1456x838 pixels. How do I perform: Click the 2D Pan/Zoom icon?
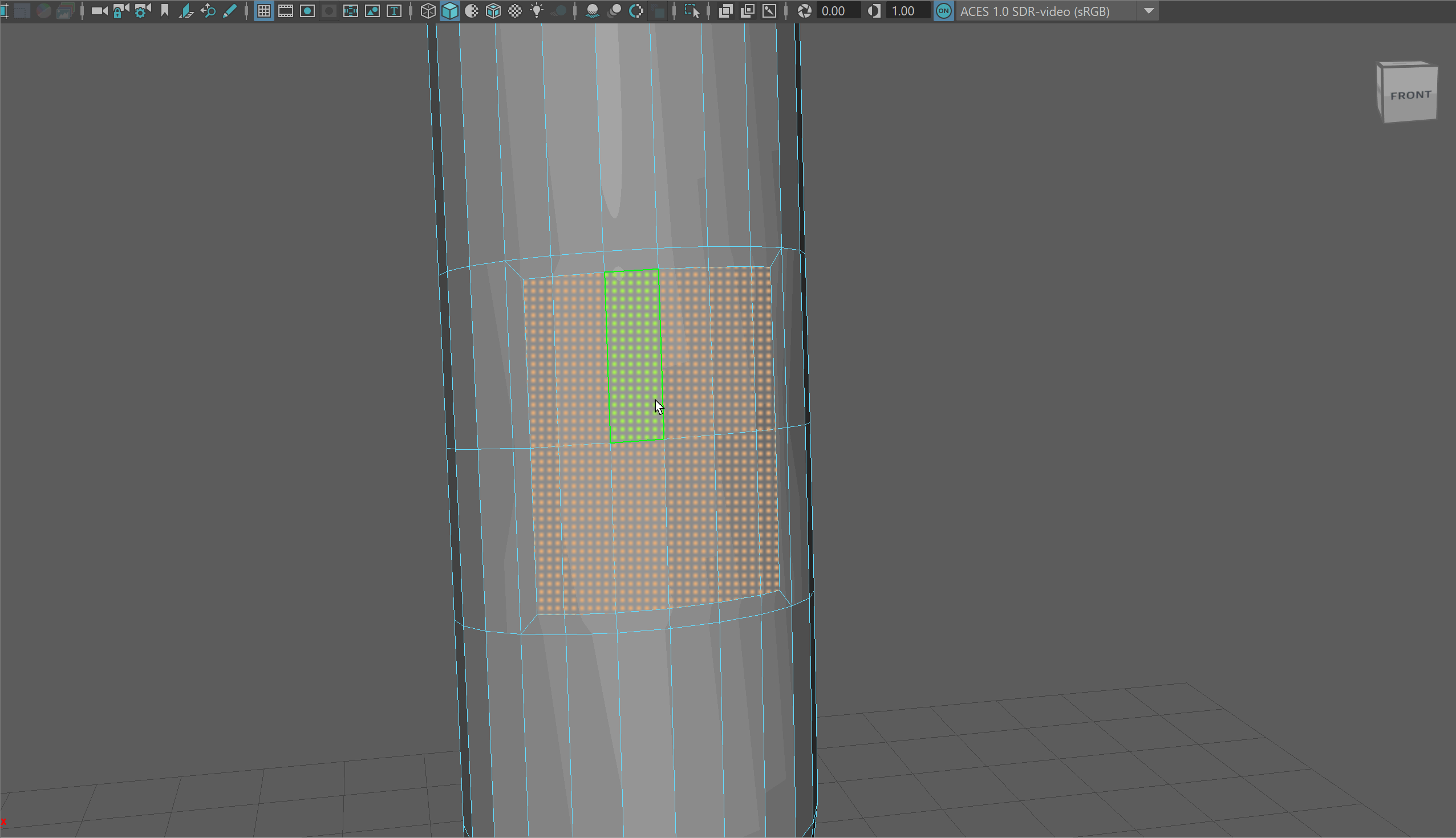tap(208, 11)
